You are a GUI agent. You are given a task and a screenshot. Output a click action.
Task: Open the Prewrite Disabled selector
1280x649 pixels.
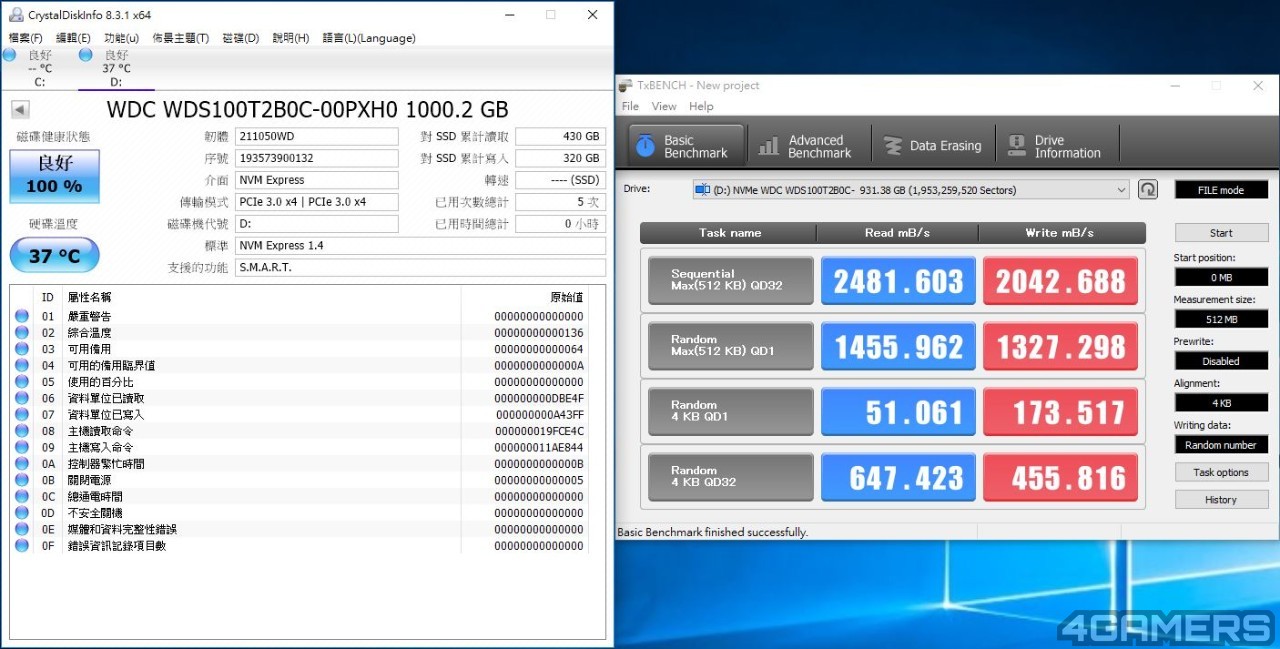click(1221, 361)
